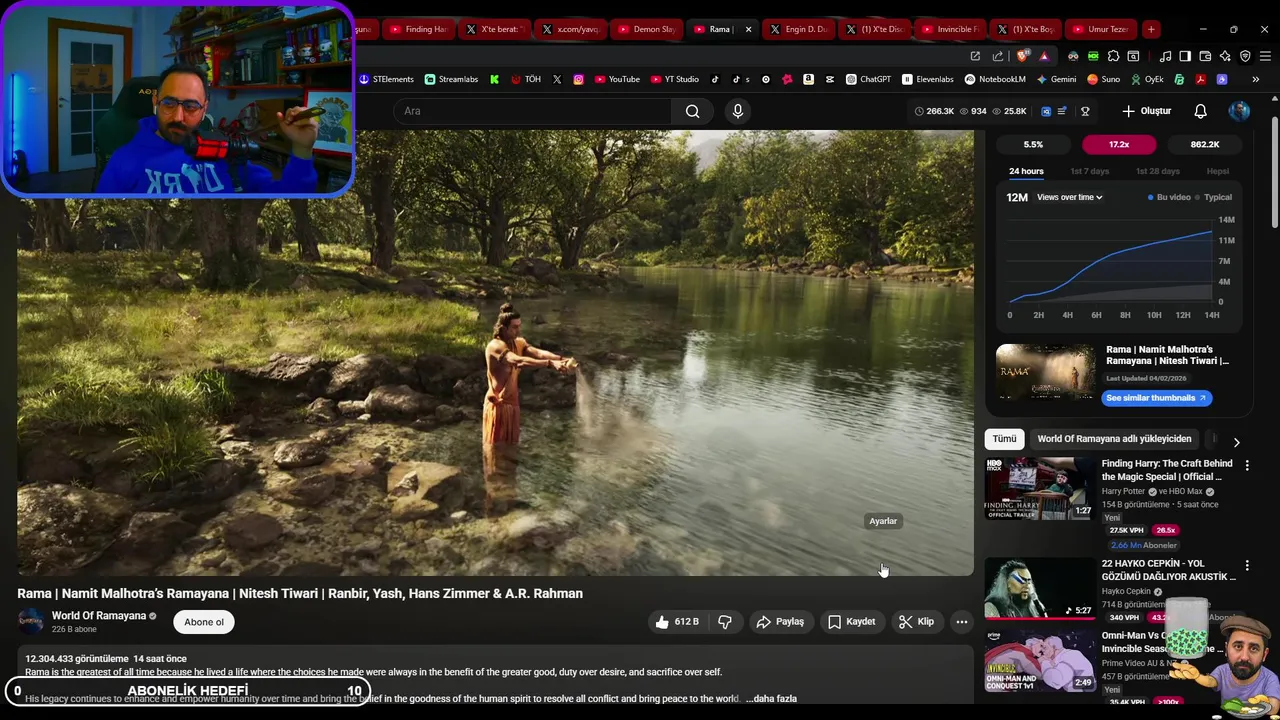
Task: Open the three-dot more actions below video
Action: point(962,622)
